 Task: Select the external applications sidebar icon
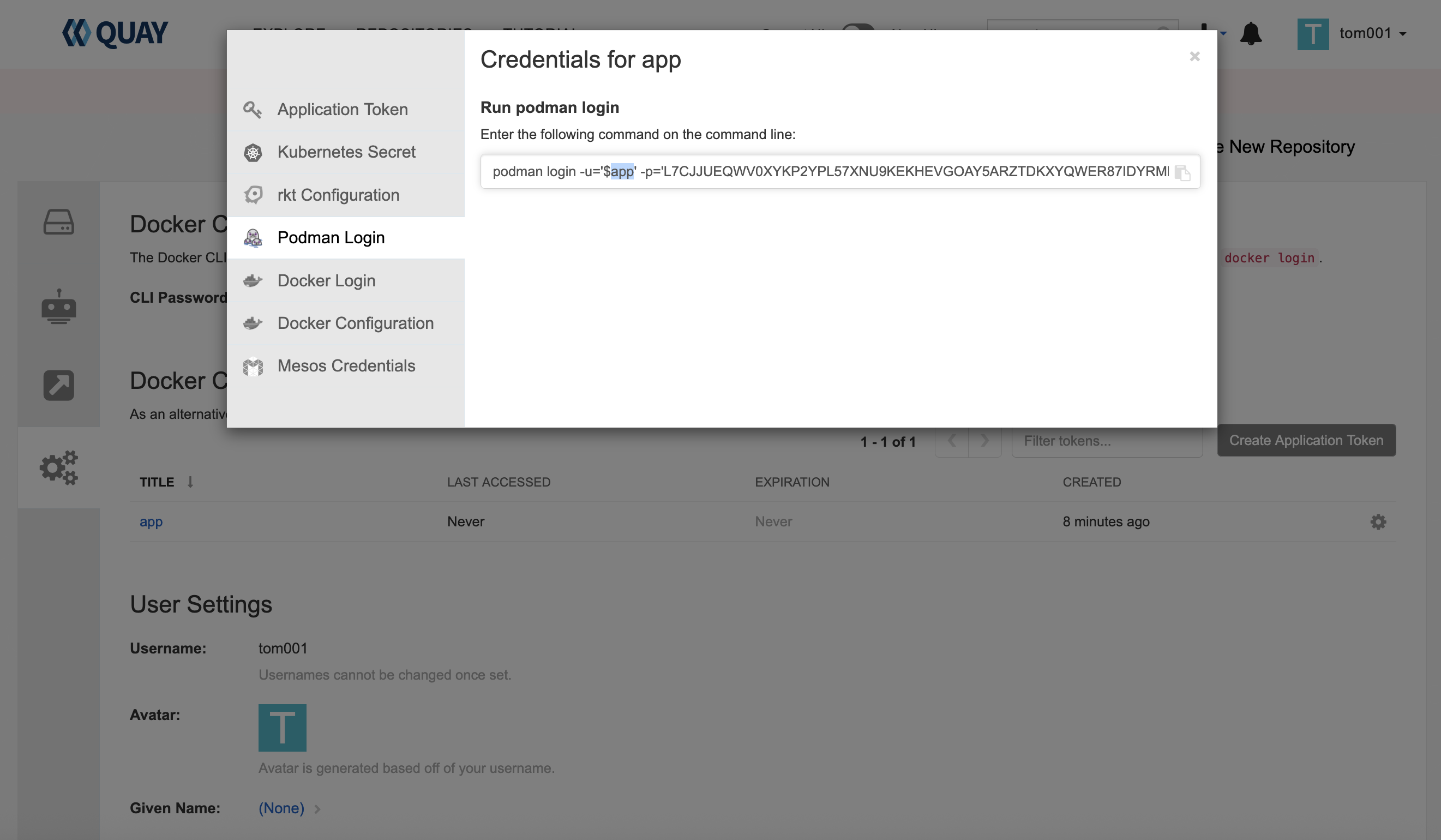[59, 385]
